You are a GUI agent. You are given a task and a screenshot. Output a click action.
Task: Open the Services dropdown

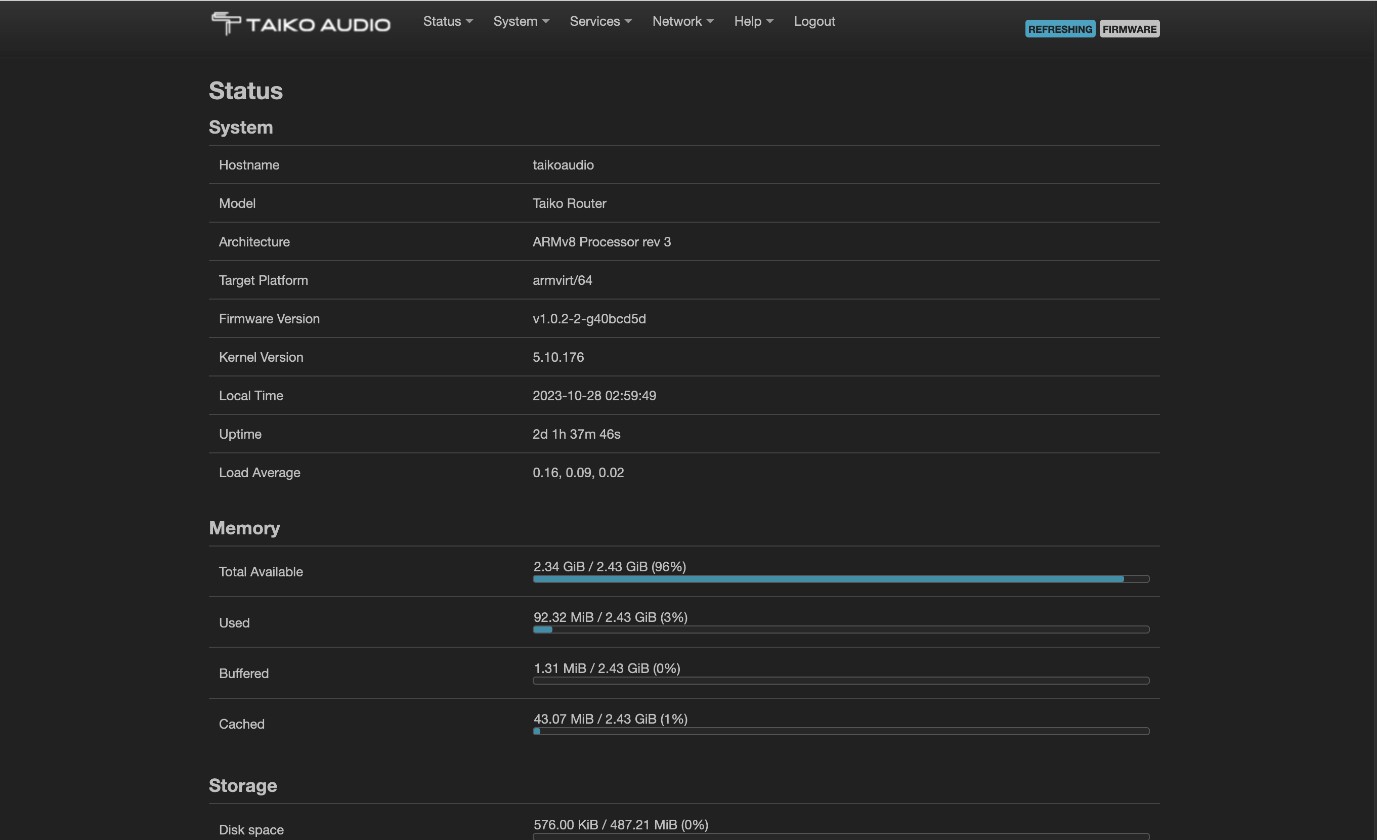[x=600, y=21]
